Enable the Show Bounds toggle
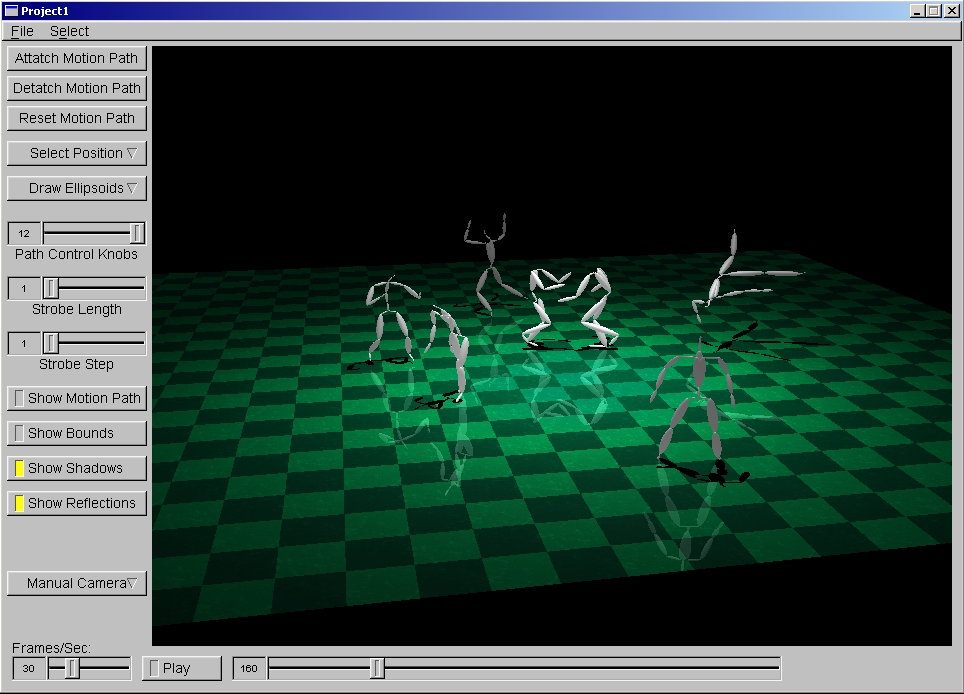964x694 pixels. point(76,432)
